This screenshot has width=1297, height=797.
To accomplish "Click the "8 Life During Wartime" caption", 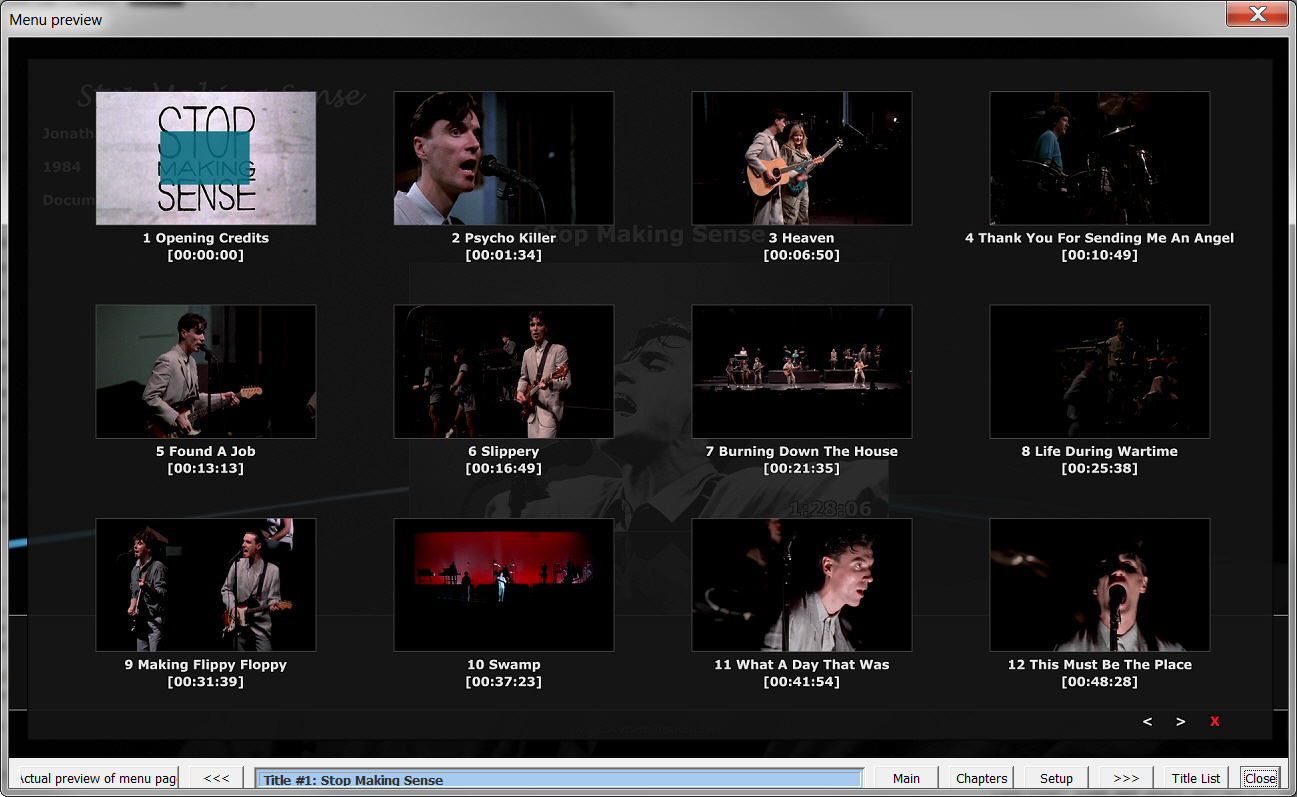I will pyautogui.click(x=1100, y=451).
